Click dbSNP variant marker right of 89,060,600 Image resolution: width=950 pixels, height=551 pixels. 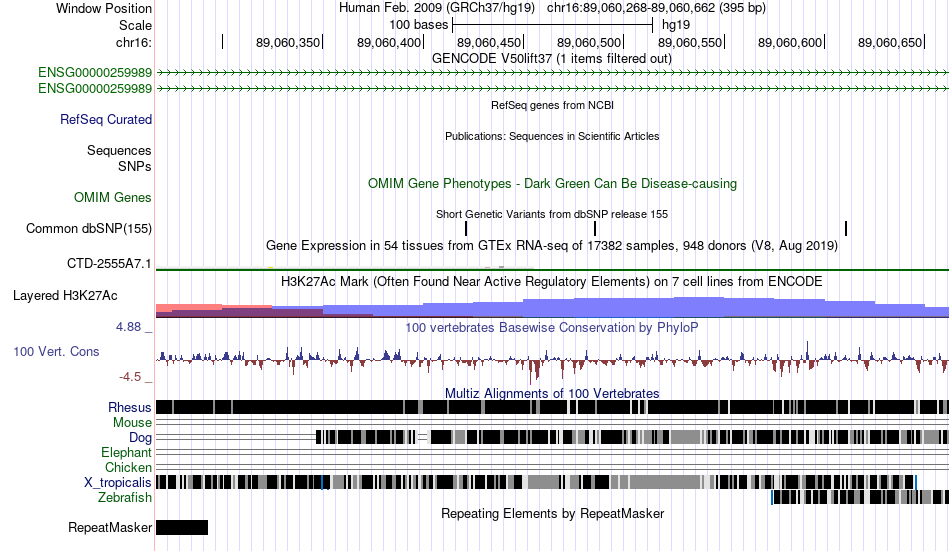click(x=846, y=229)
